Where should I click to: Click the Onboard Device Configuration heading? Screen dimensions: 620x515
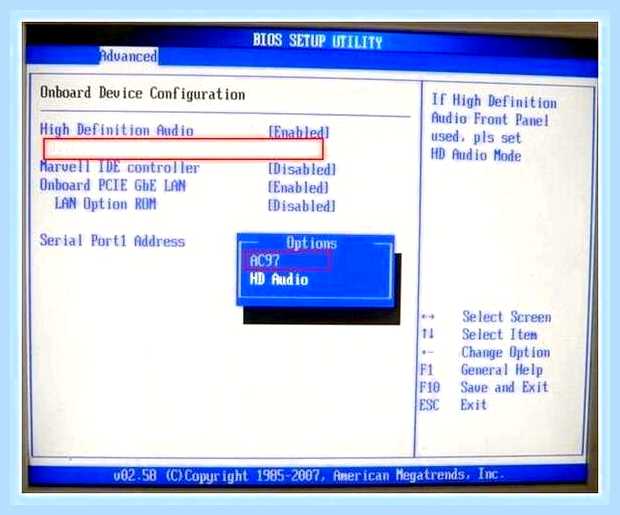tap(143, 94)
